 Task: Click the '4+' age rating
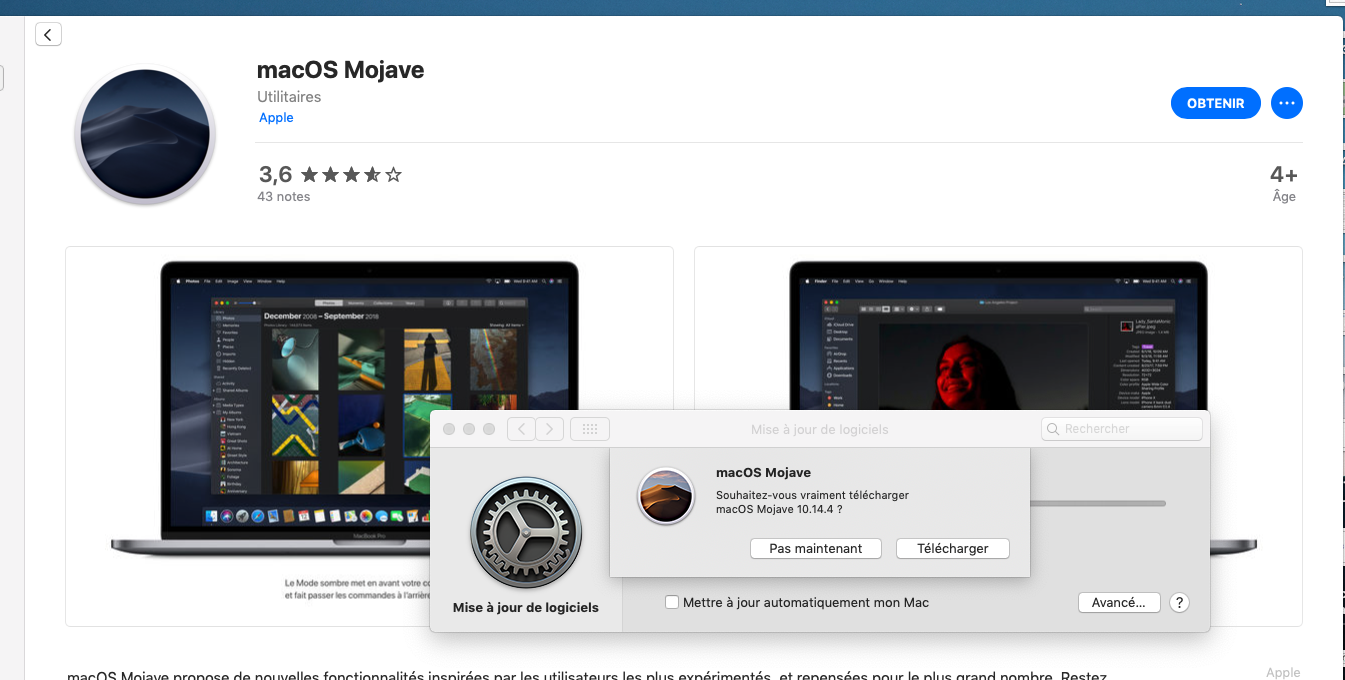(1284, 175)
